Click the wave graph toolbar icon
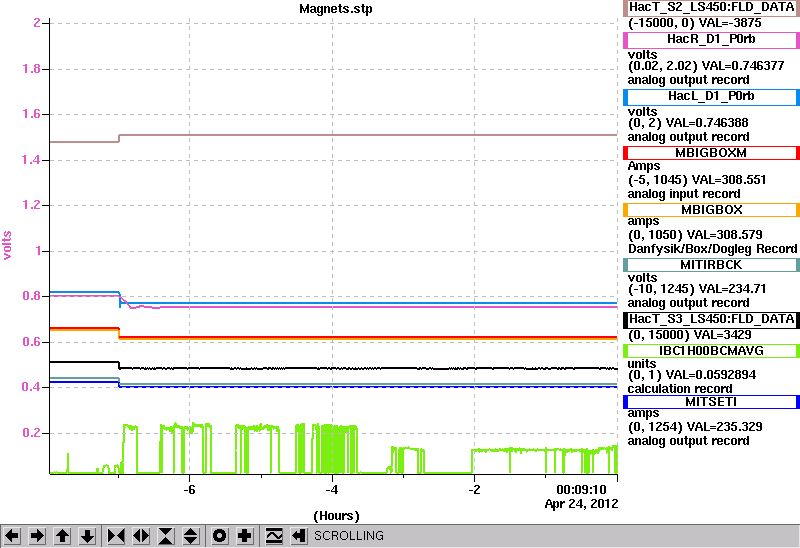 (274, 536)
